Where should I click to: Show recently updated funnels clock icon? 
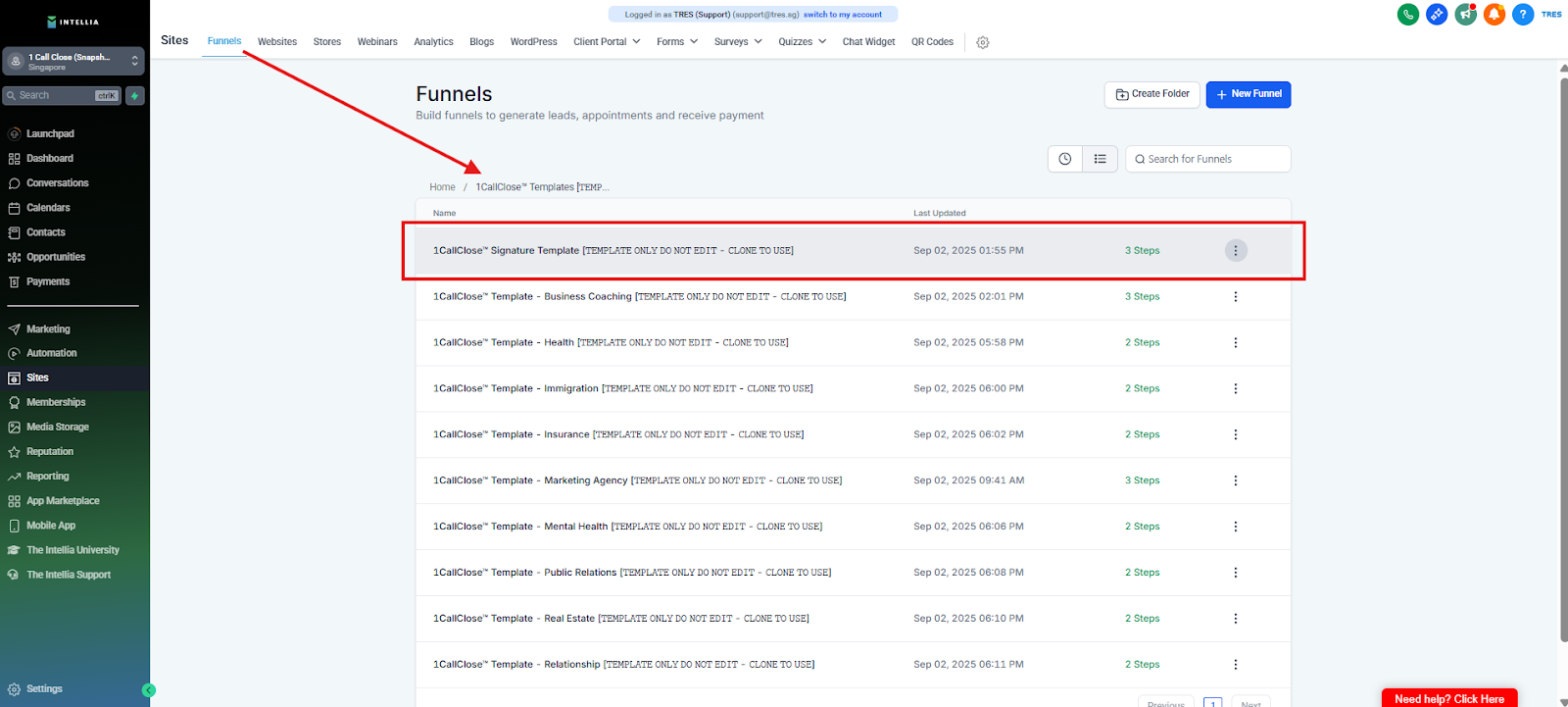pos(1065,159)
